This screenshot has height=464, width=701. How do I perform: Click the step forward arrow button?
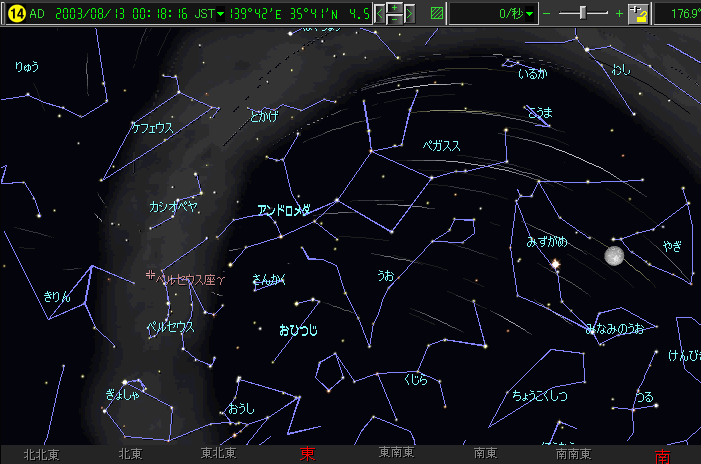point(411,13)
